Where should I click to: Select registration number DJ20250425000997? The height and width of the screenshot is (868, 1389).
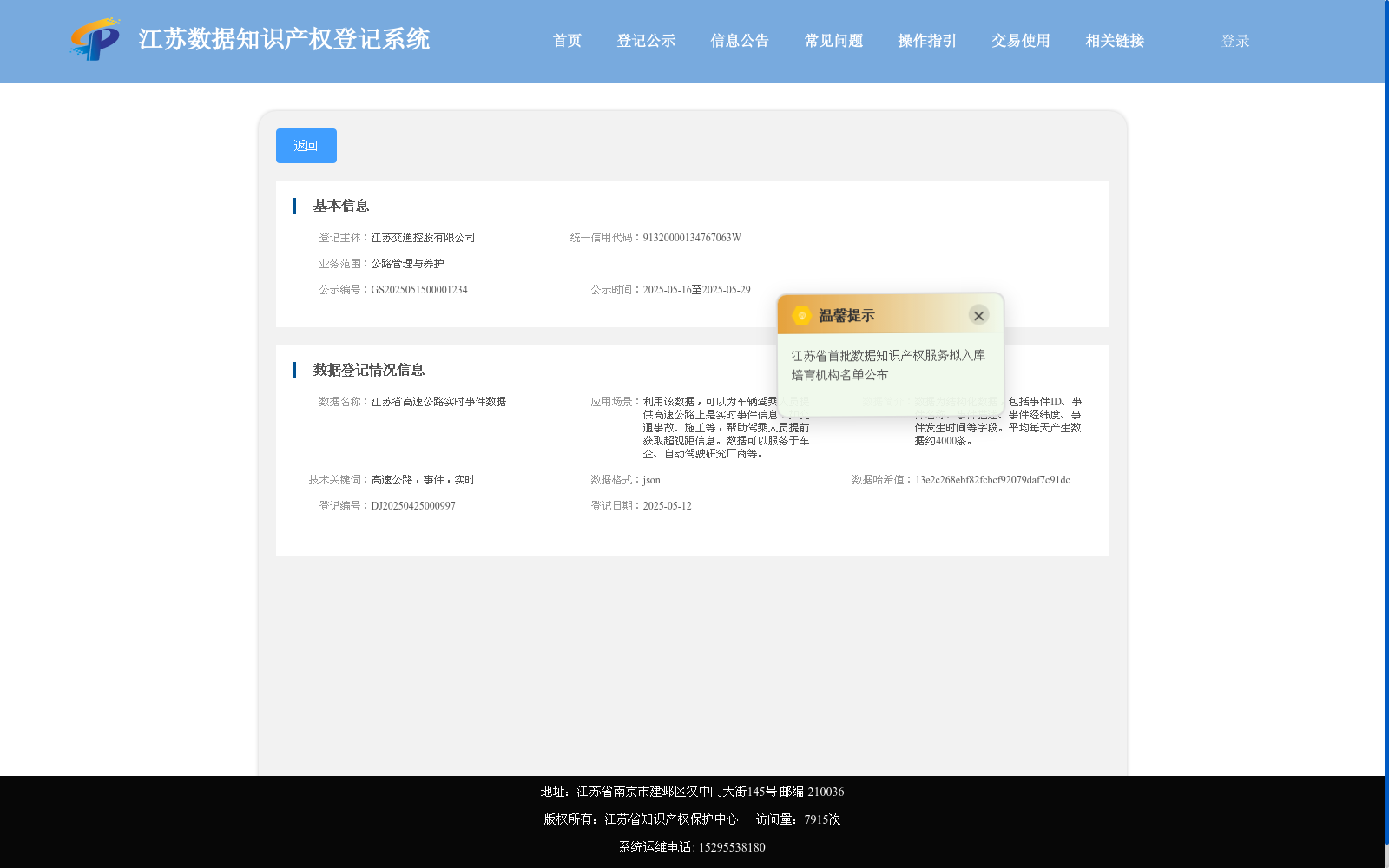[x=413, y=506]
